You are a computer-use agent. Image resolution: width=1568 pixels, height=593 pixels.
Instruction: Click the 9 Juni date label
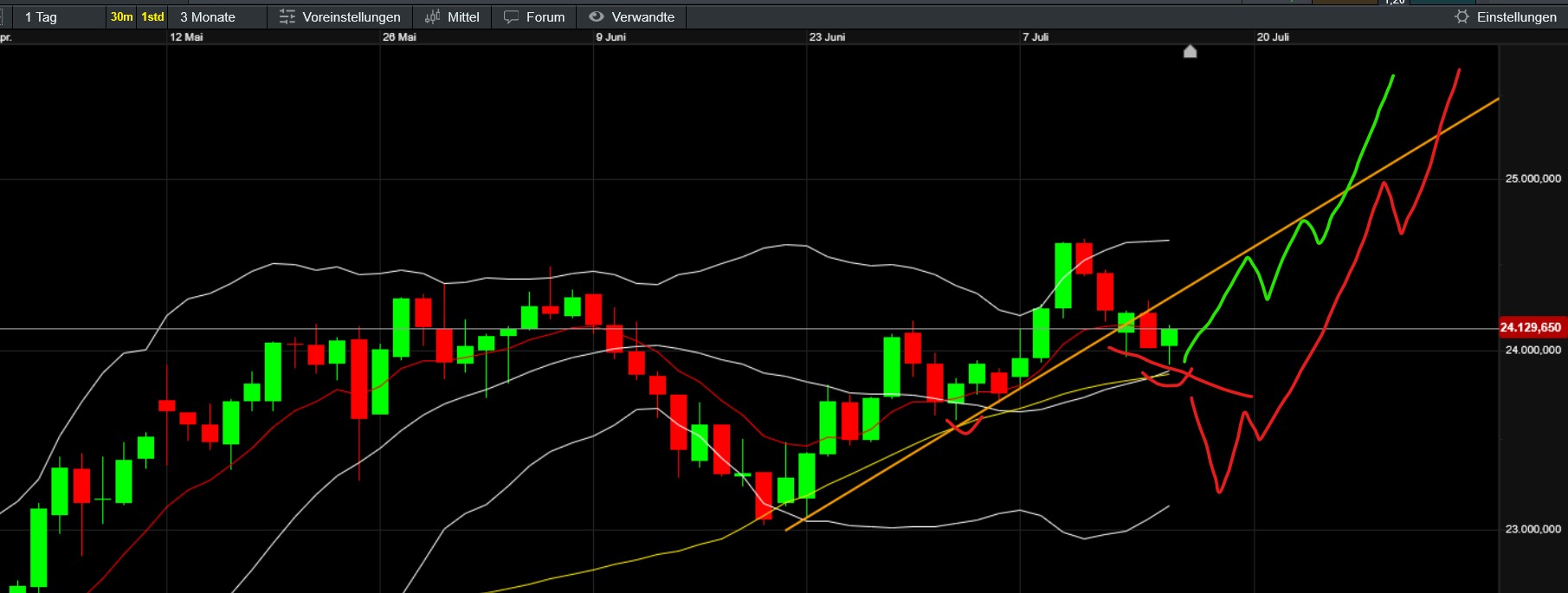[610, 37]
